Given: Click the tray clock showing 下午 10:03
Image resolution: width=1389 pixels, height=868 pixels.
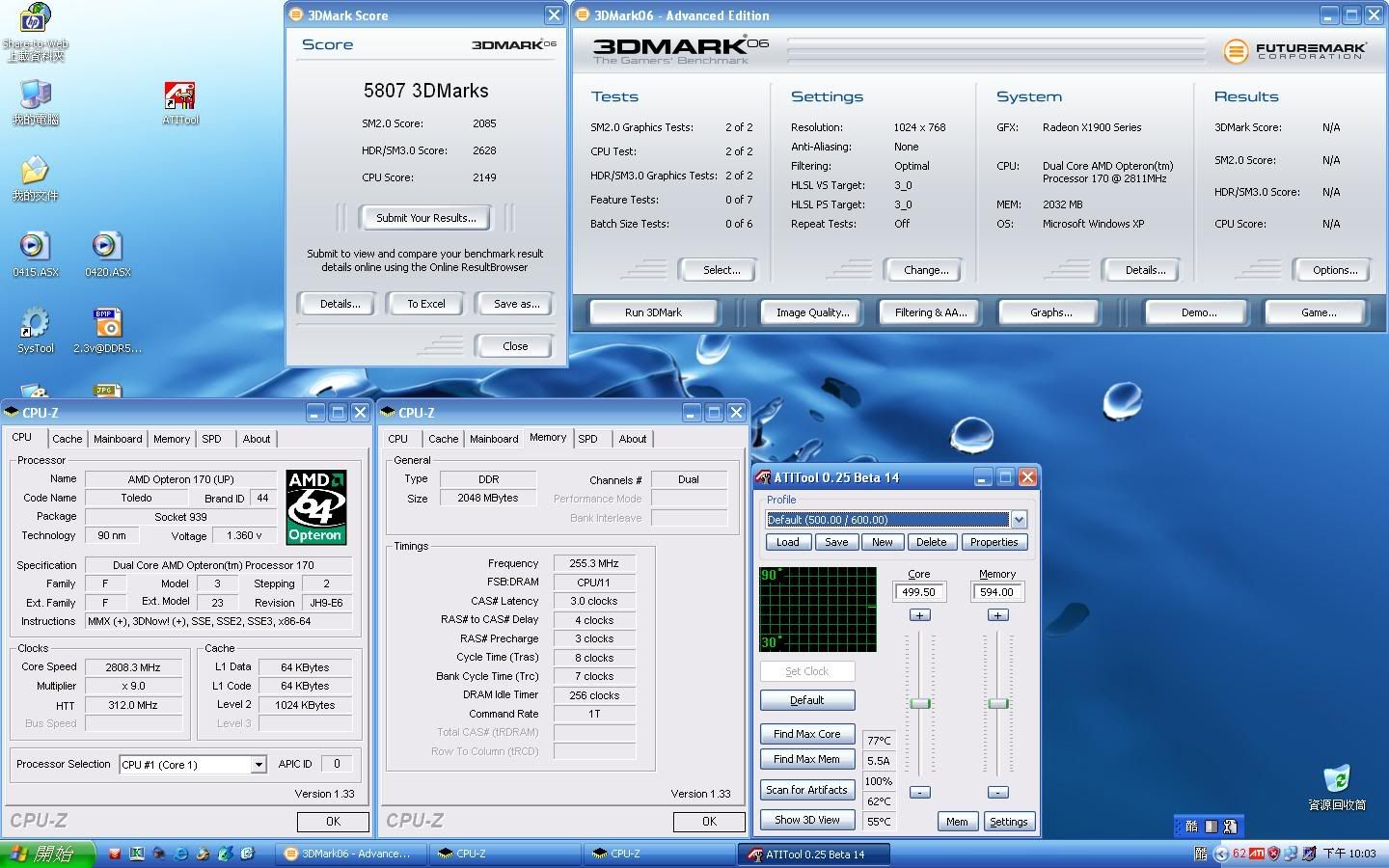Looking at the screenshot, I should pos(1349,854).
